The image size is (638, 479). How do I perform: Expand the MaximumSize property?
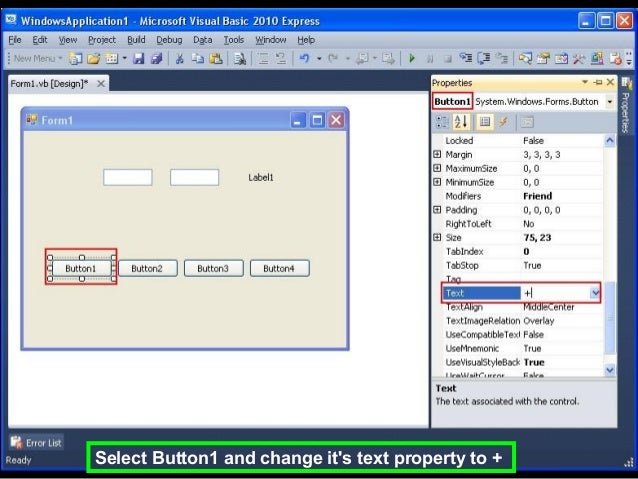coord(437,168)
